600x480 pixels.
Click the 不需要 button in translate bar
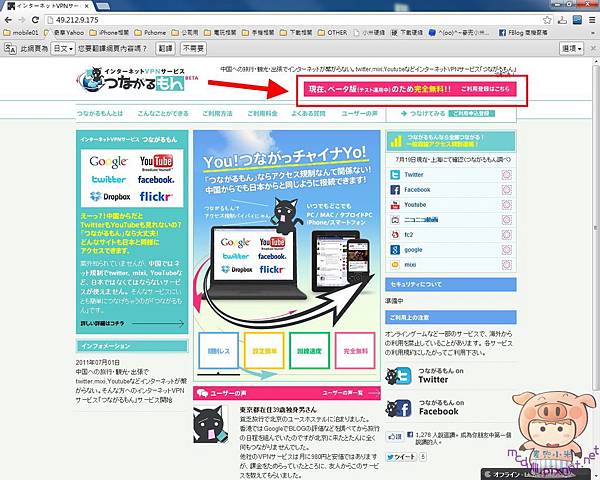(x=193, y=49)
